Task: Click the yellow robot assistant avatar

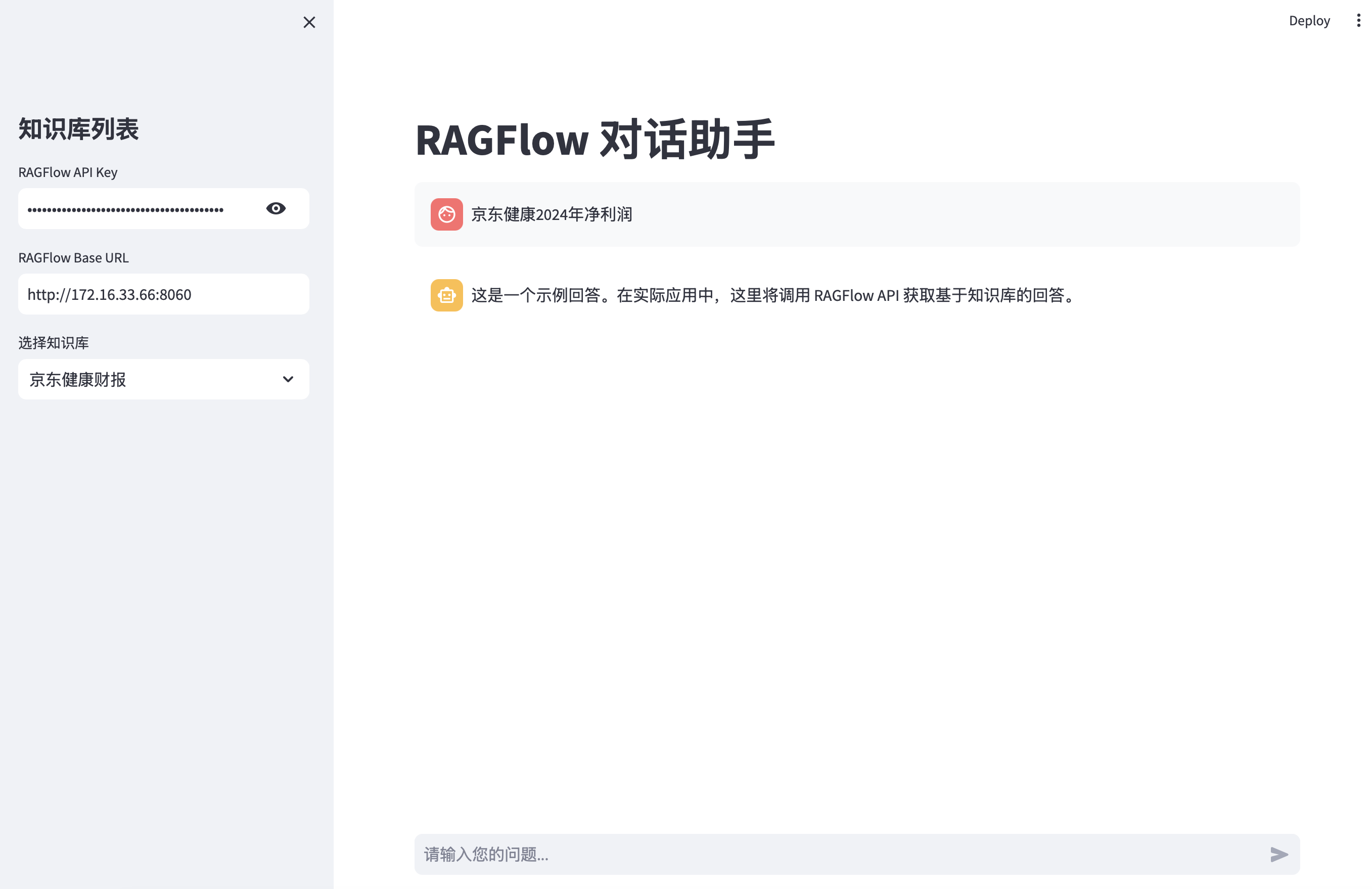Action: 446,295
